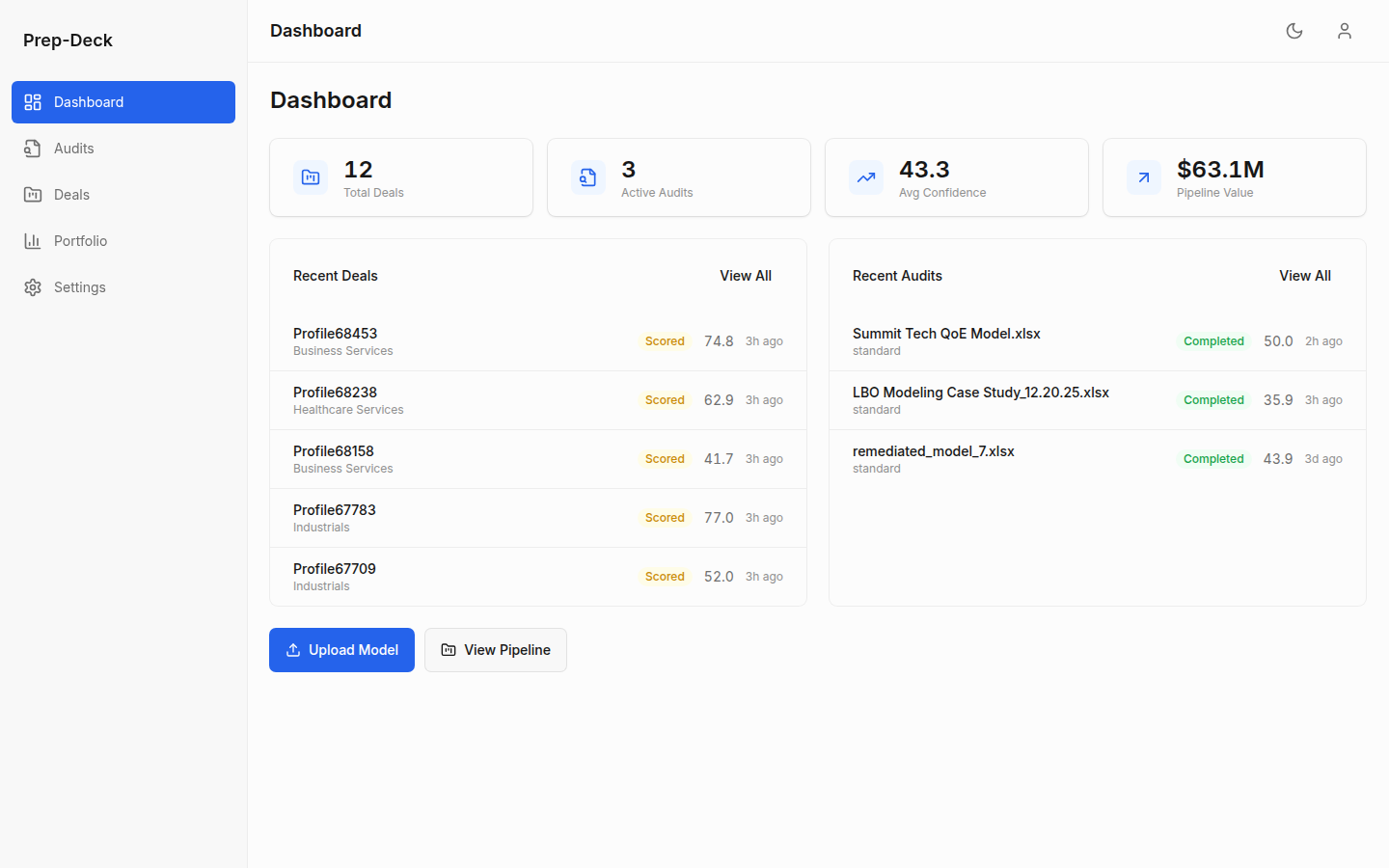The image size is (1389, 868).
Task: Click the View Pipeline button
Action: tap(496, 650)
